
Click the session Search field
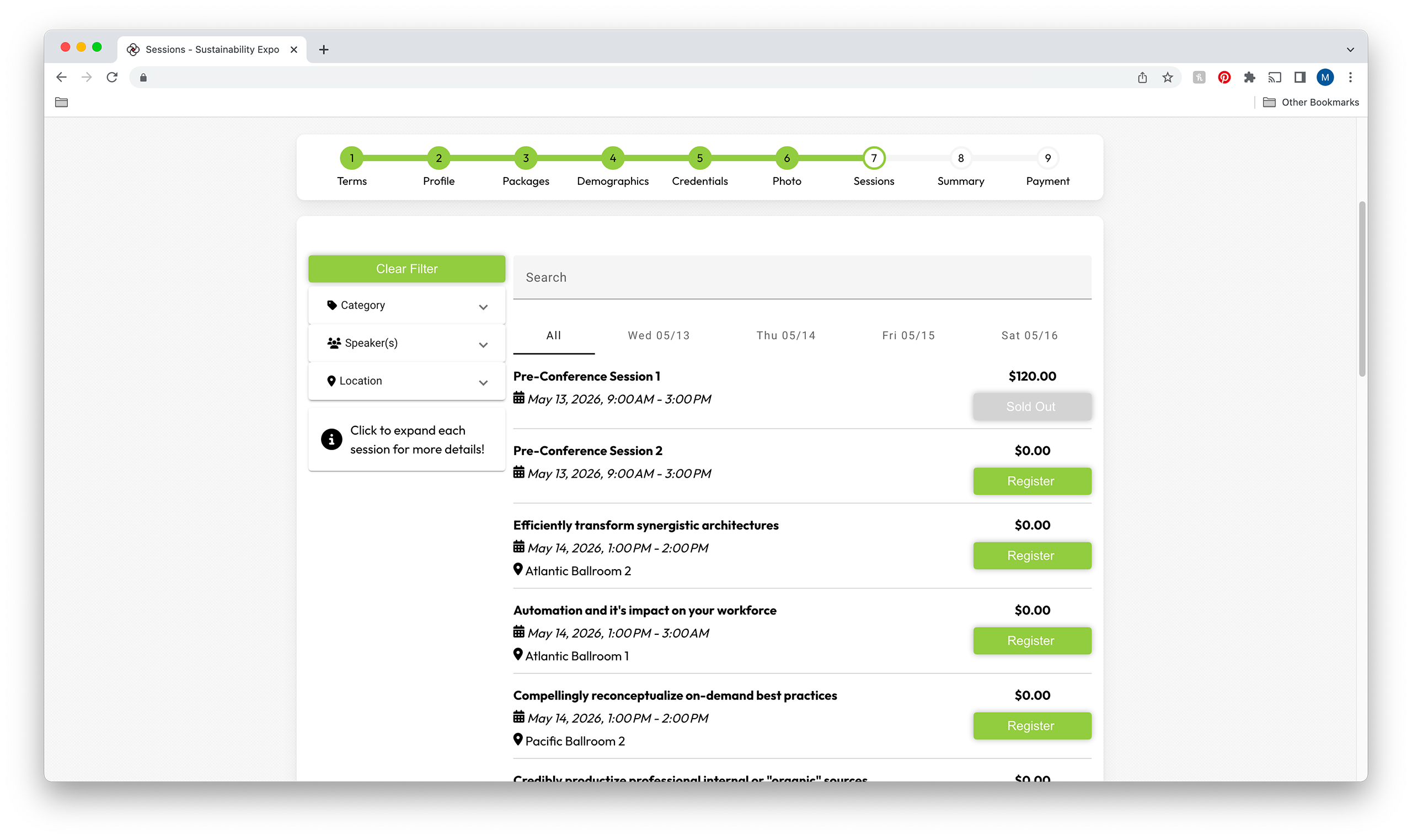[x=801, y=277]
